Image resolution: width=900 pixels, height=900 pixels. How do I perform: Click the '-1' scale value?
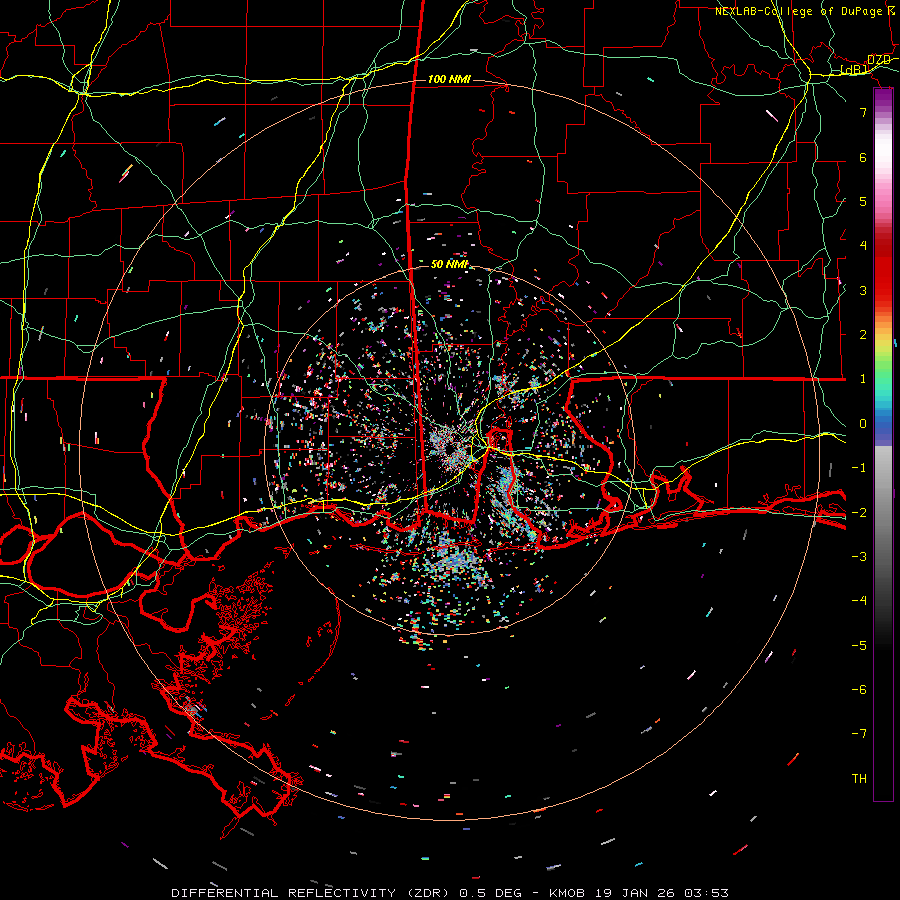[x=859, y=468]
